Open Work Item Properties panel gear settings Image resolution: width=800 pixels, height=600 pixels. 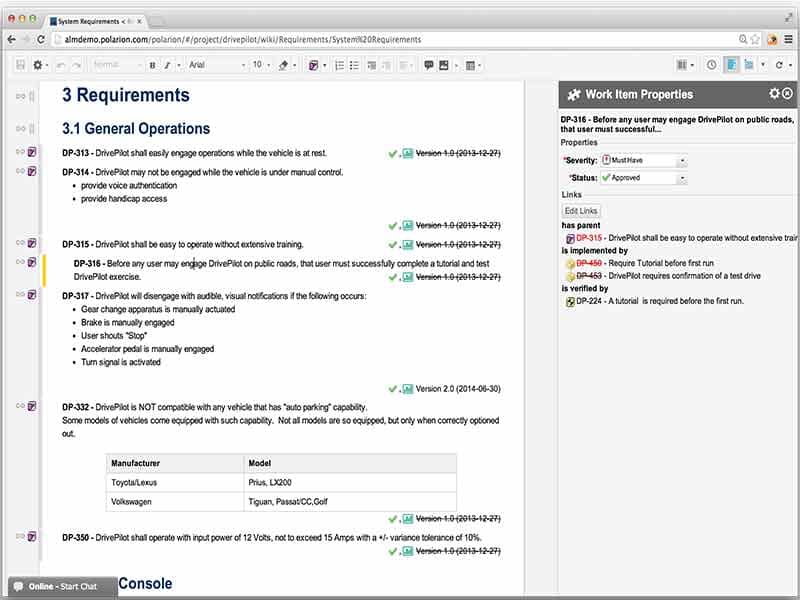click(774, 93)
